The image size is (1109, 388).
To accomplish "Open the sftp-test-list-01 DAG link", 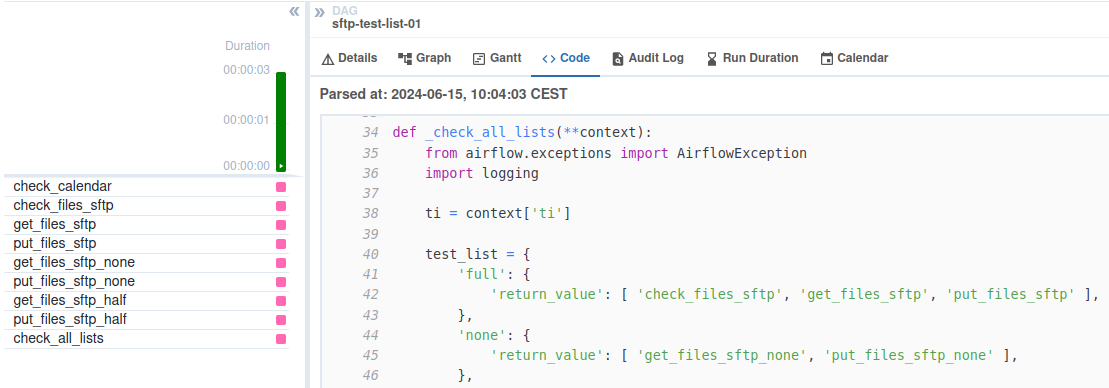I will coord(377,24).
